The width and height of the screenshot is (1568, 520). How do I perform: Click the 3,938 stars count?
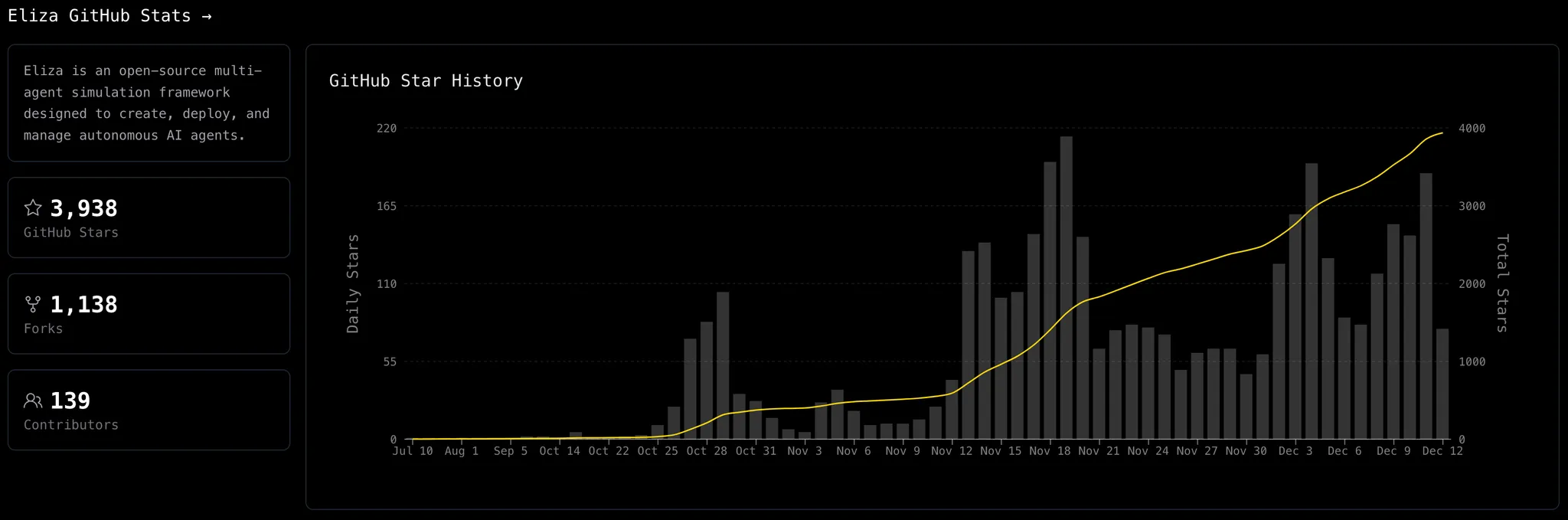click(x=83, y=208)
